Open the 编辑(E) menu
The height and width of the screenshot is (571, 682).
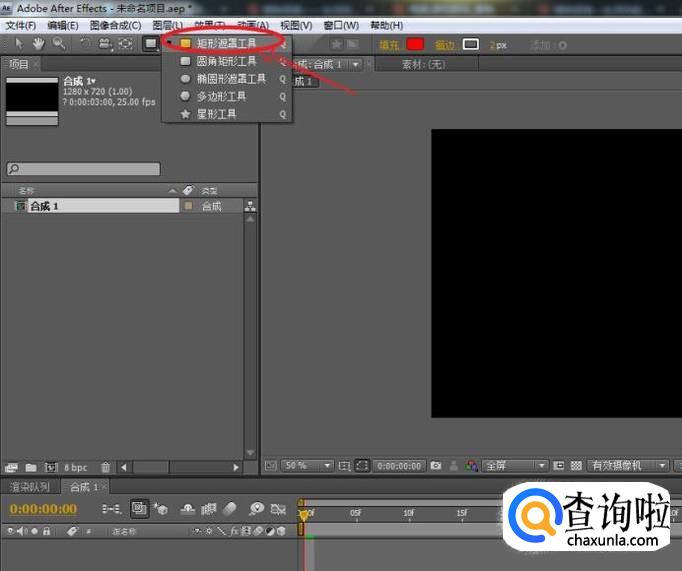pyautogui.click(x=63, y=26)
